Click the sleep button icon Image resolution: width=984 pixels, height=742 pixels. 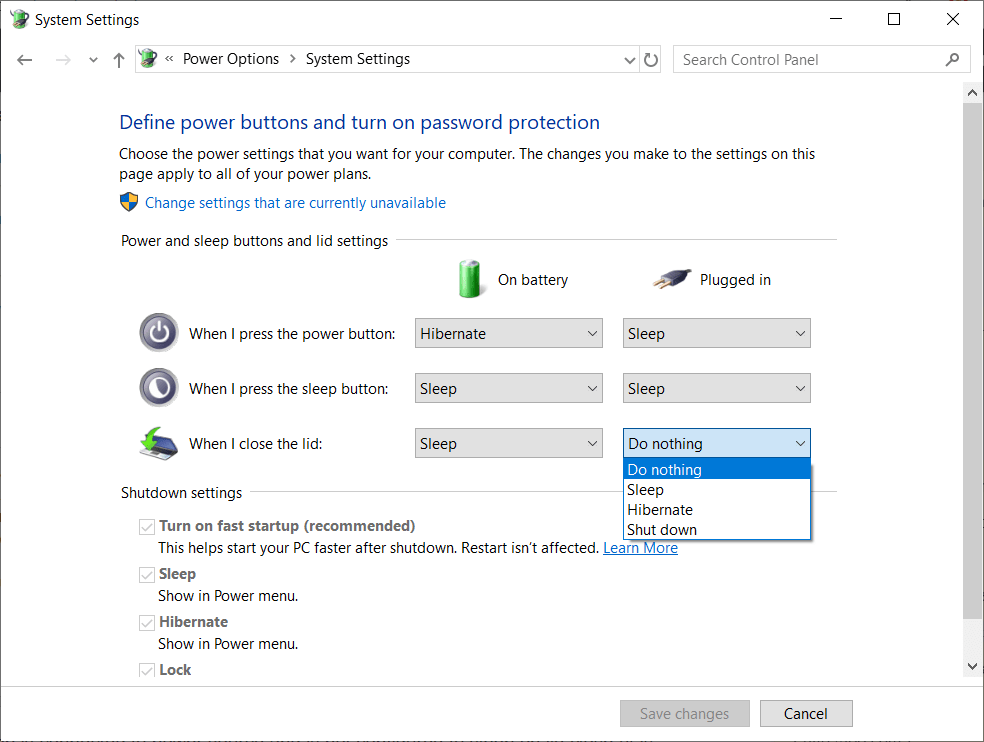click(158, 387)
